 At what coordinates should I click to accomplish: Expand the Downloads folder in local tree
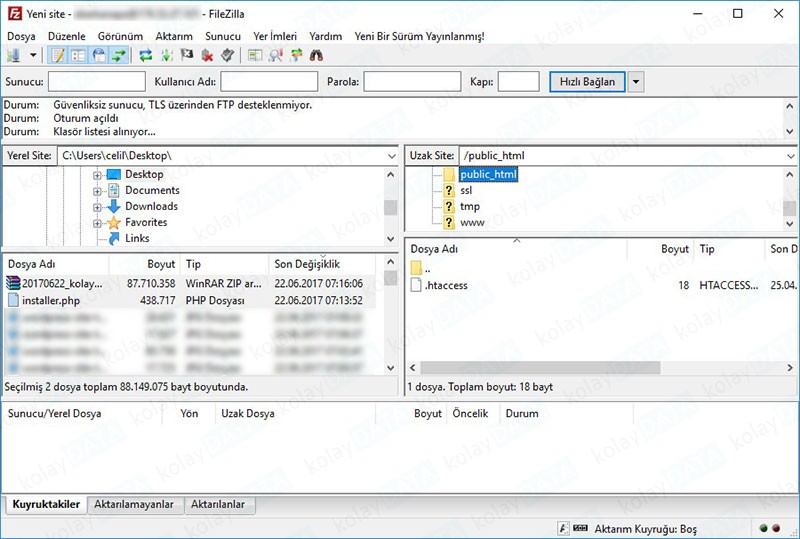coord(98,207)
